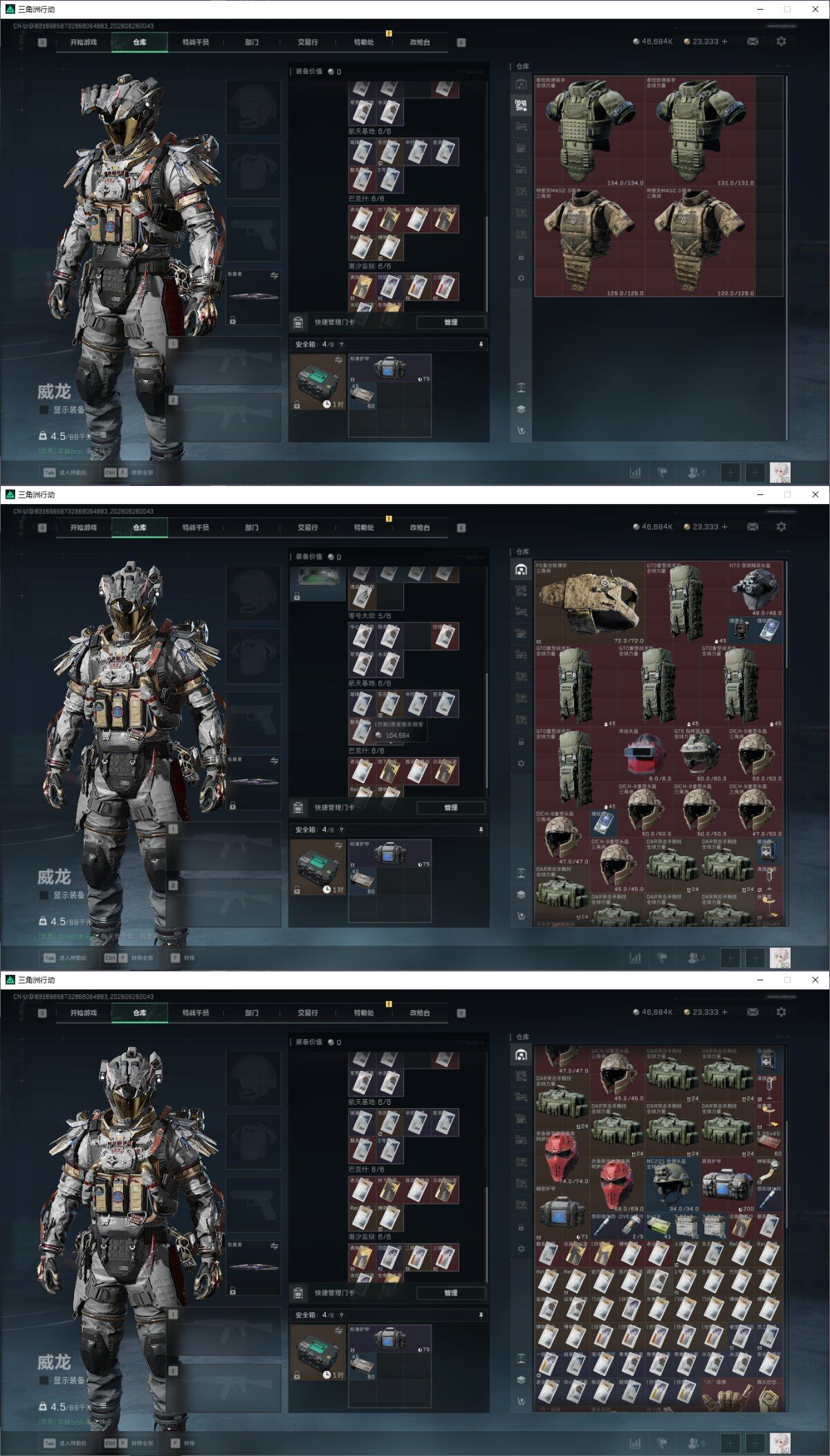Open the mail icon in top window
Screen dimensions: 830x1456
[x=753, y=41]
